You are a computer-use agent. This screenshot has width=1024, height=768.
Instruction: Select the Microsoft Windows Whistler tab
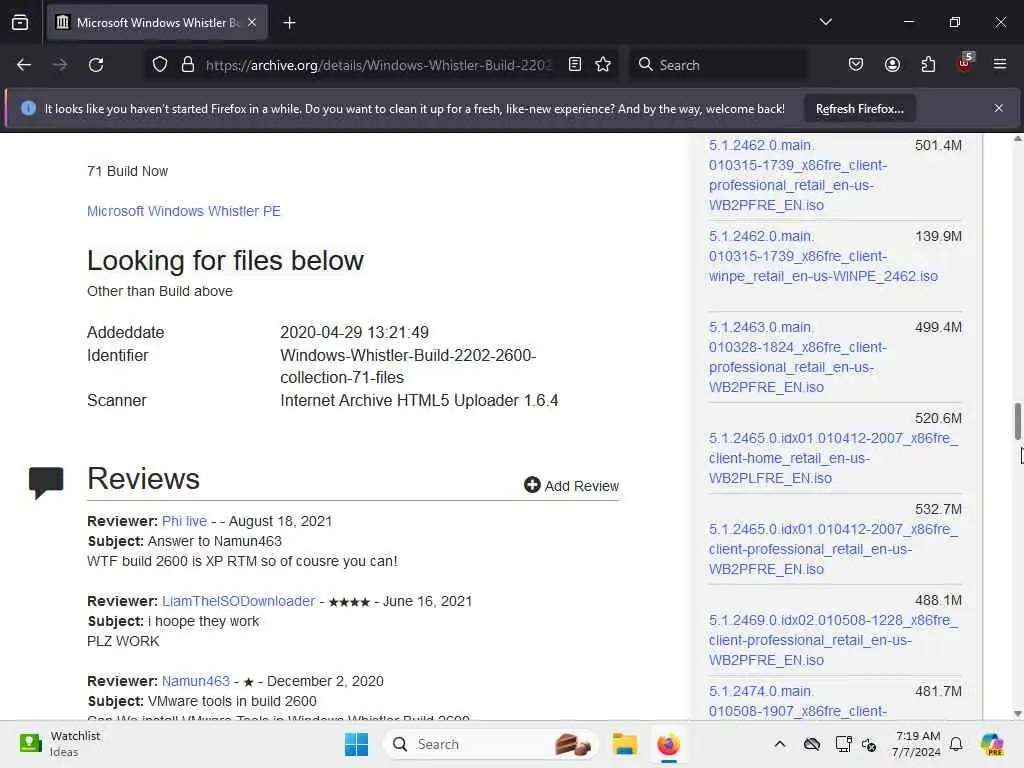pos(157,23)
